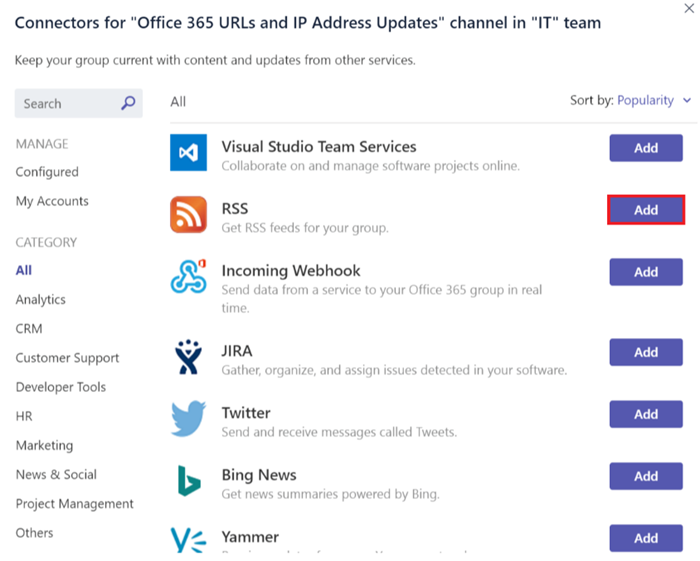Click the Visual Studio Team Services title
This screenshot has height=561, width=700.
[x=319, y=147]
